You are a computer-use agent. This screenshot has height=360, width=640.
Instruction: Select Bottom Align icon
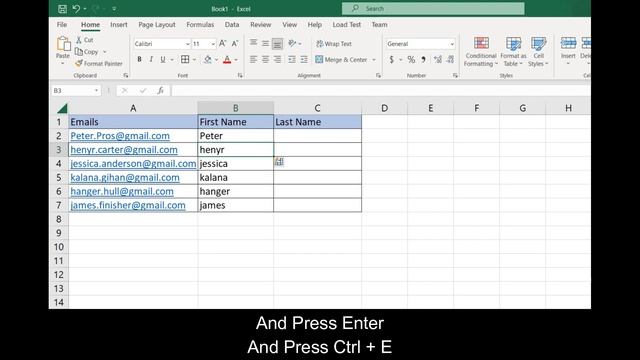pos(277,43)
